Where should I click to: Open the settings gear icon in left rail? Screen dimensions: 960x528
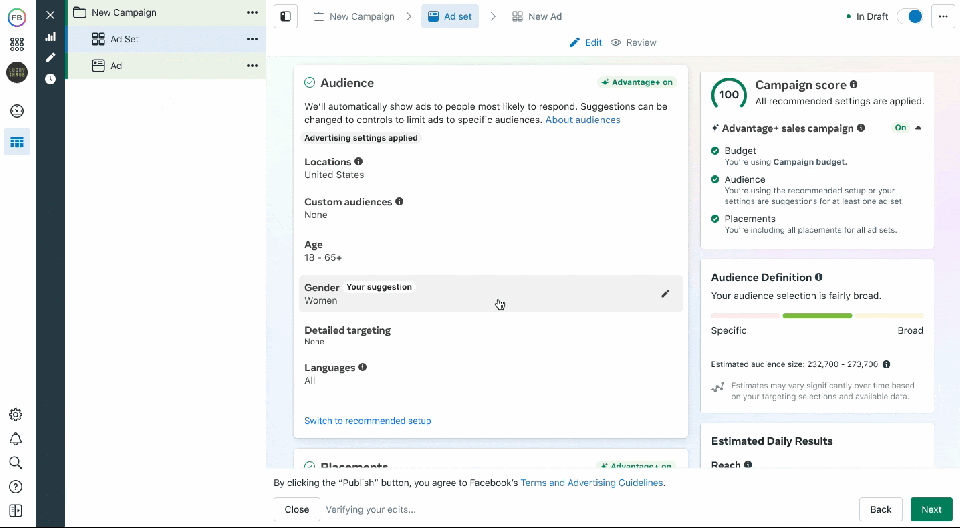tap(16, 414)
